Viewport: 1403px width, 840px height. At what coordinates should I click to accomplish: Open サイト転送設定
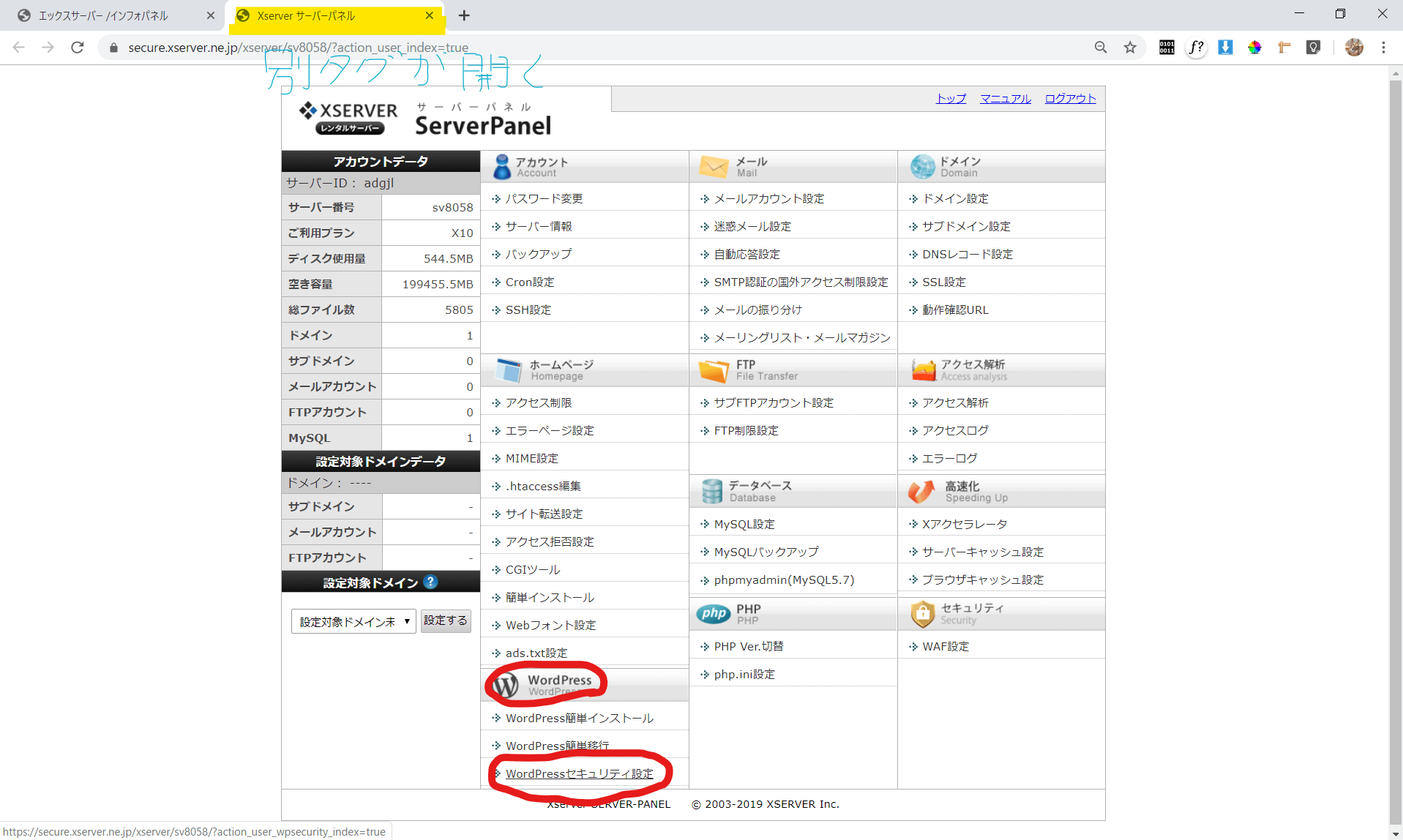pyautogui.click(x=544, y=514)
